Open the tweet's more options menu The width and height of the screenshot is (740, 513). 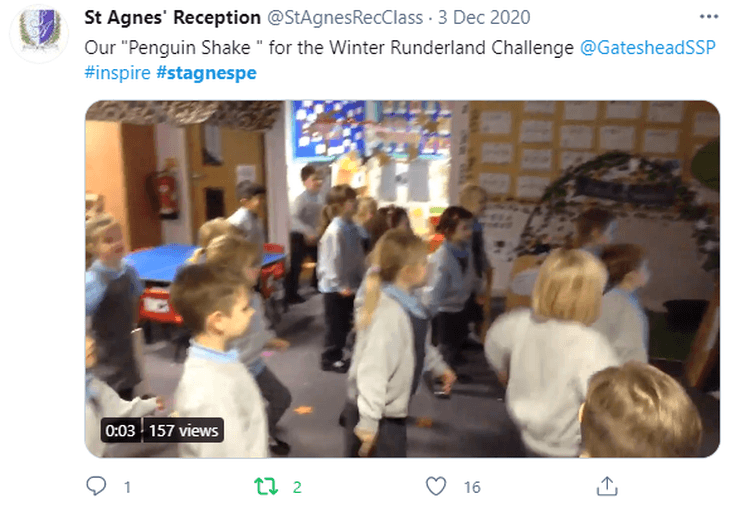pos(708,17)
